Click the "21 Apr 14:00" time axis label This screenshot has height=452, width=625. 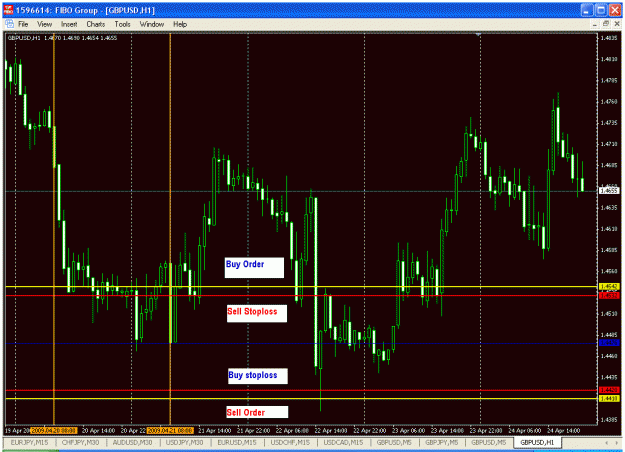click(214, 430)
